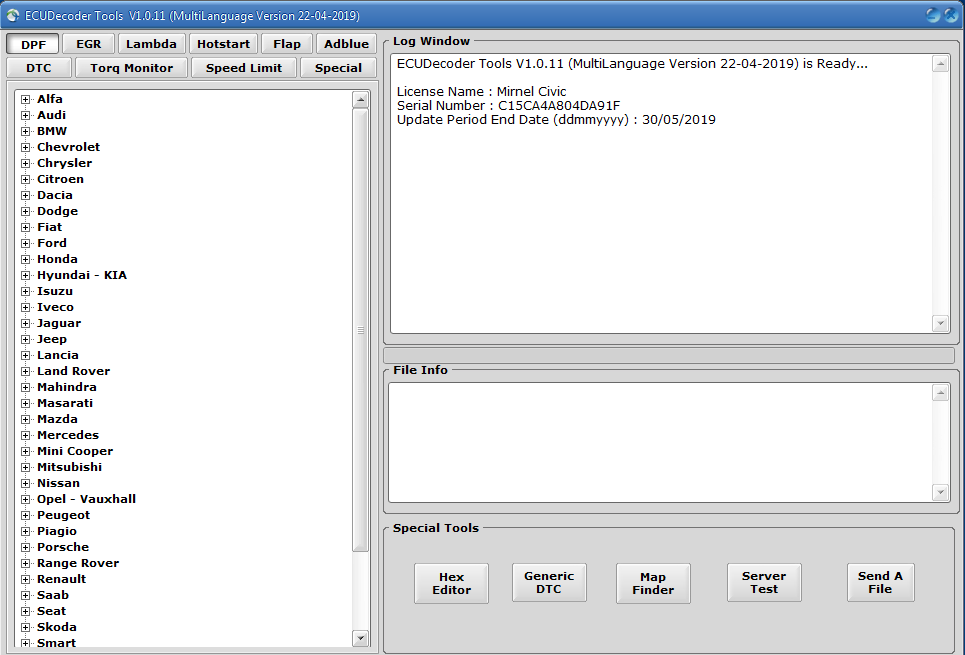Image resolution: width=965 pixels, height=655 pixels.
Task: Switch to Speed Limit tab
Action: tap(244, 68)
